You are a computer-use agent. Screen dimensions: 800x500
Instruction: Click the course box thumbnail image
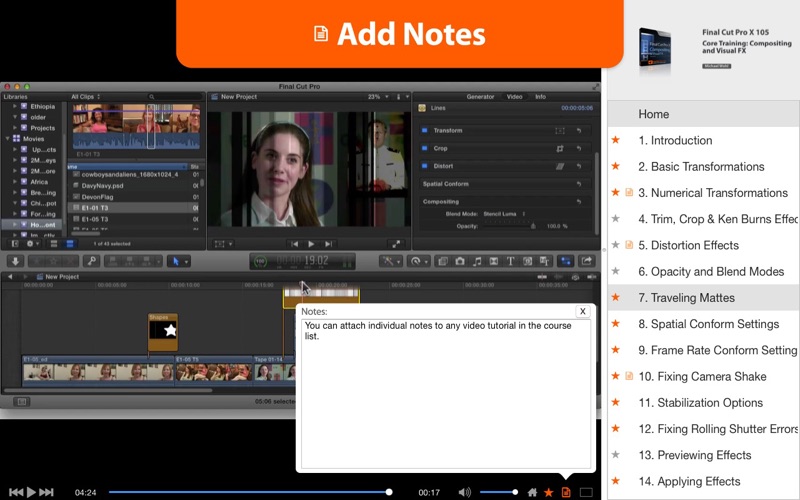pos(655,50)
